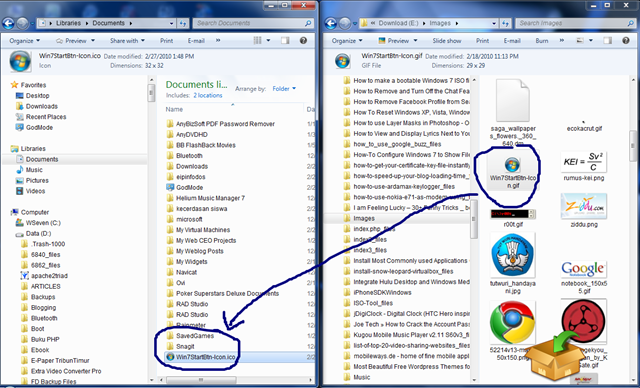This screenshot has width=640, height=388.
Task: Select the My Virtual Machines folder
Action: tap(203, 230)
